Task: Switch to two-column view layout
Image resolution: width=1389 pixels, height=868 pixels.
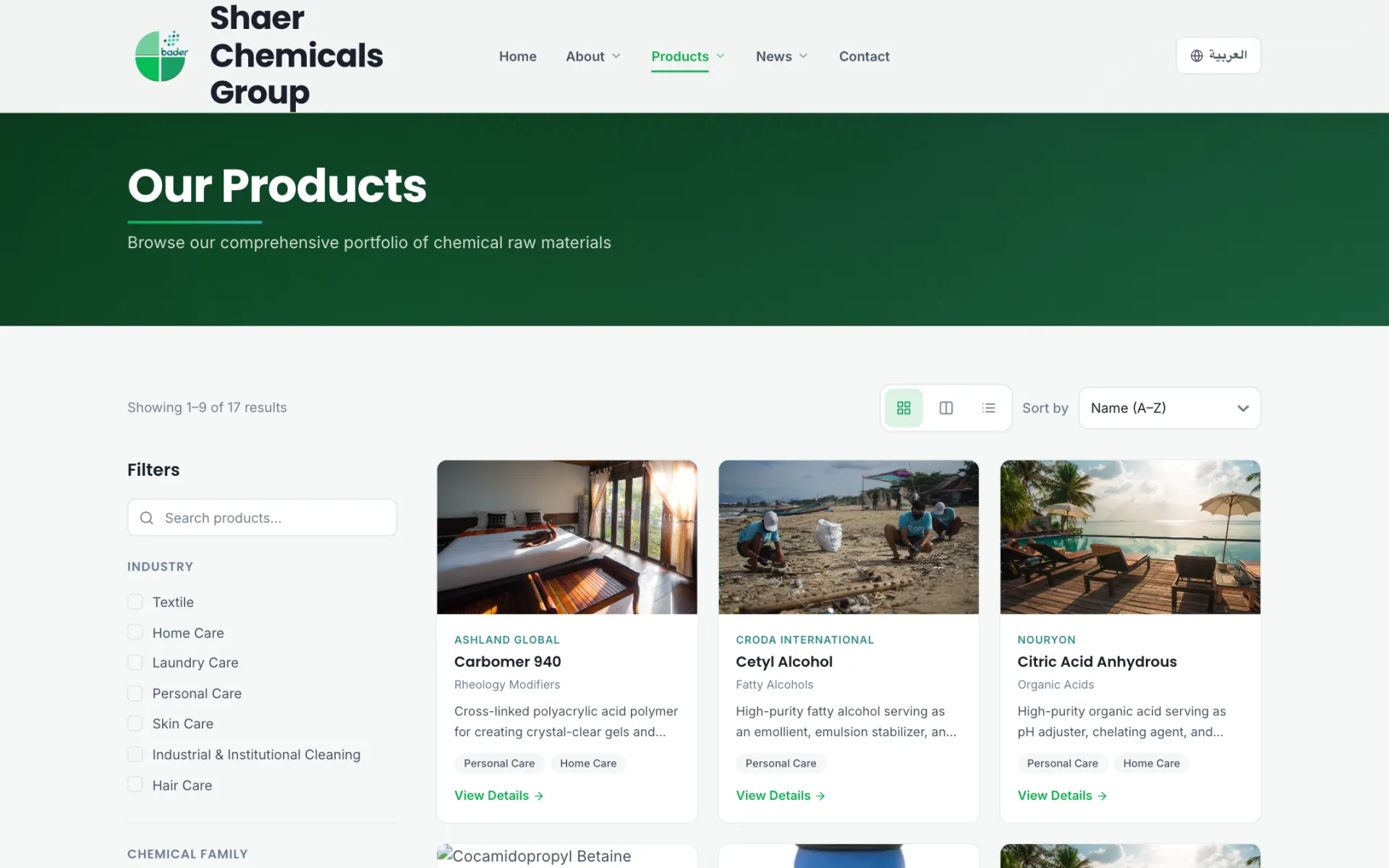Action: (x=946, y=408)
